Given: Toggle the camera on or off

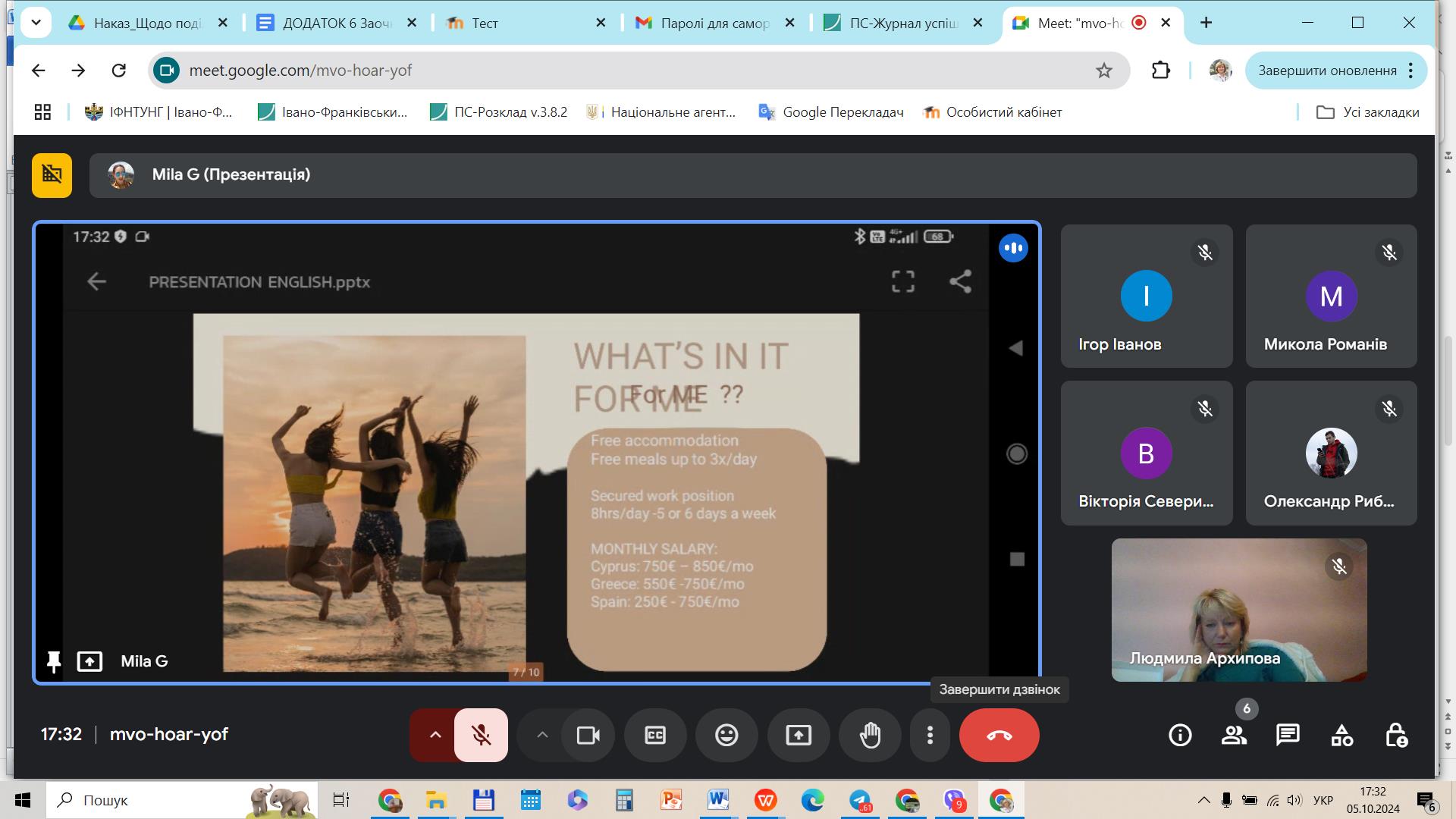Looking at the screenshot, I should click(588, 735).
